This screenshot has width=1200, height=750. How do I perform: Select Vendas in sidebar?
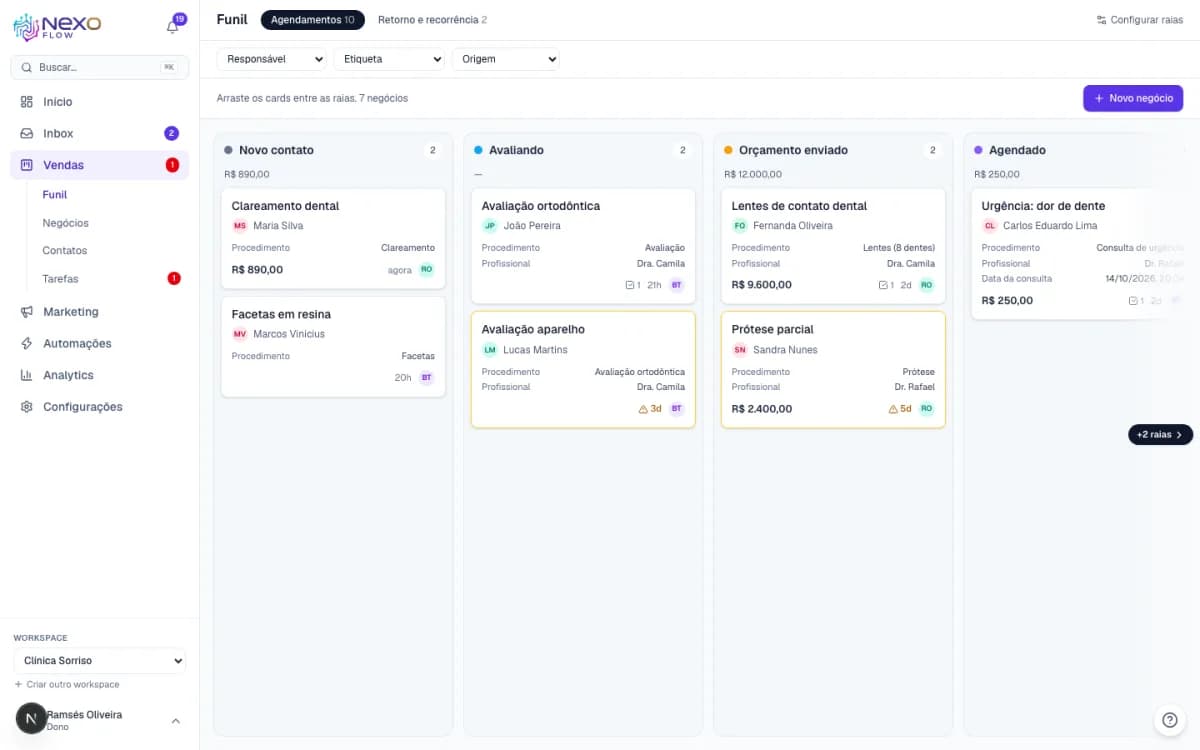click(99, 165)
